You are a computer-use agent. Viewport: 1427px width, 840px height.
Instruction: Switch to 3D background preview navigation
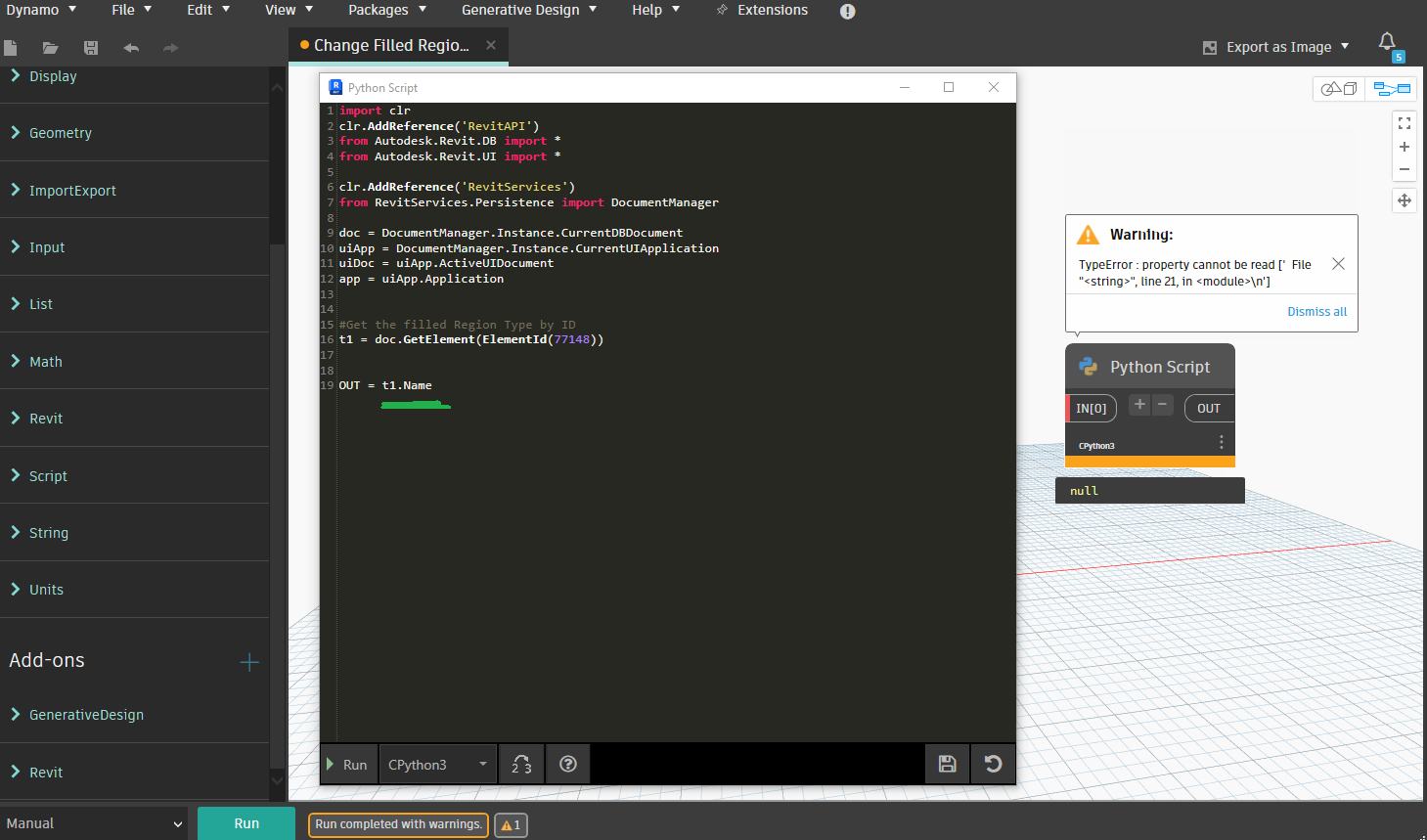pos(1339,89)
